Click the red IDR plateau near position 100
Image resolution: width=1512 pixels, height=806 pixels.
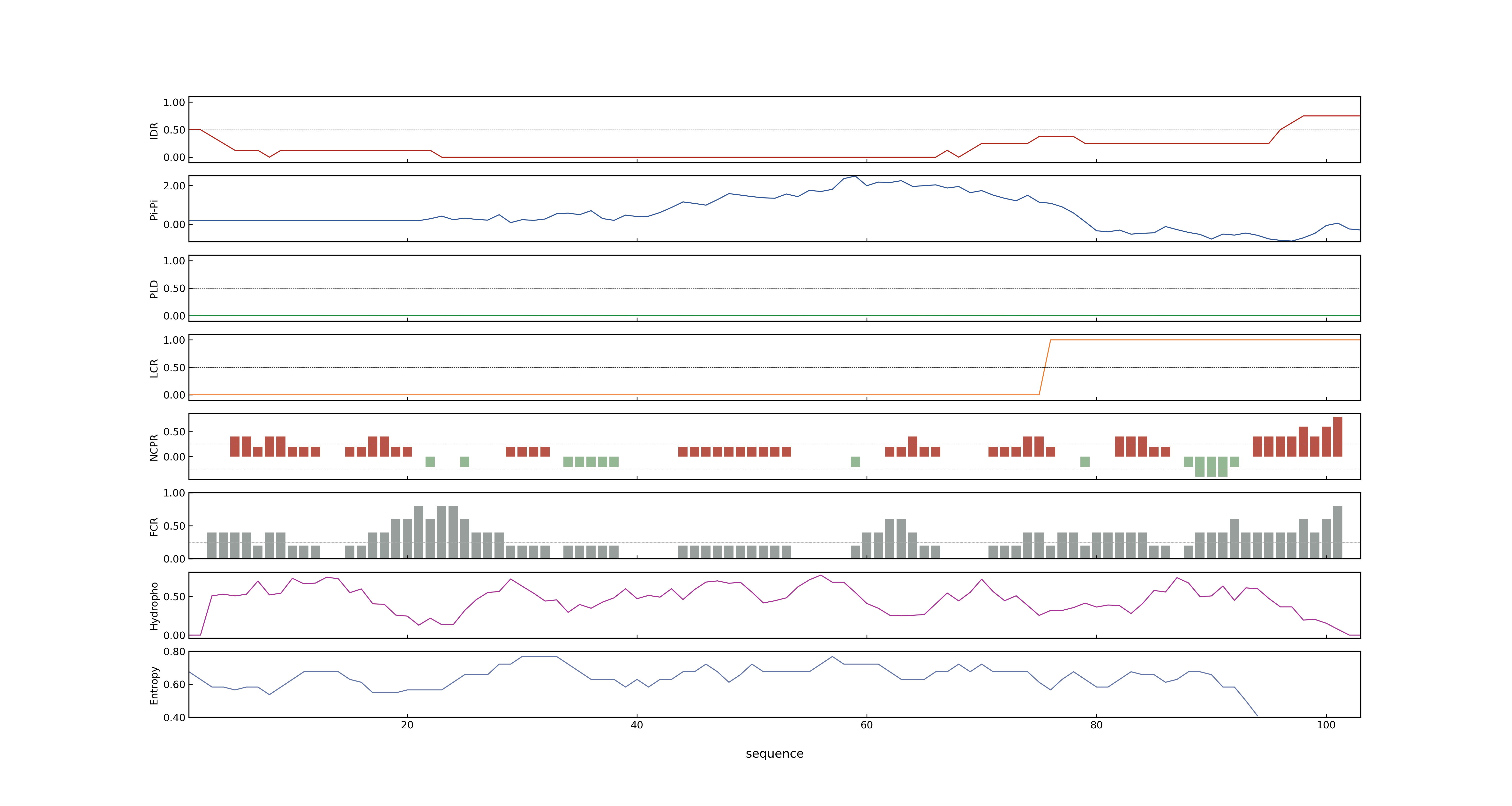pos(1331,116)
